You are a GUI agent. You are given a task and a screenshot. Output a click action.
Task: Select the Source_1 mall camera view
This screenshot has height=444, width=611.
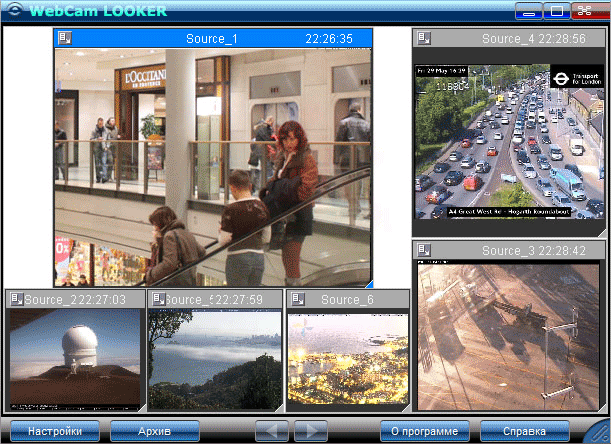[x=213, y=167]
